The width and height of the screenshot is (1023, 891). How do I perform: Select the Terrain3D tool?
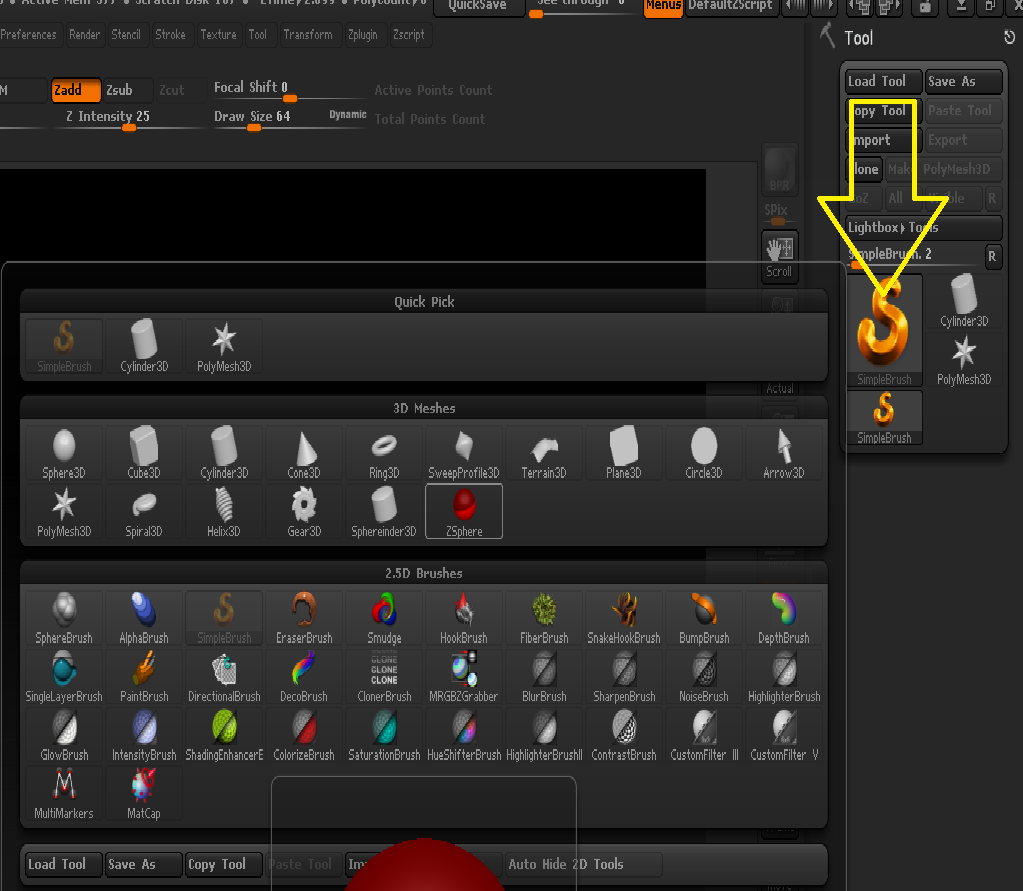click(x=544, y=453)
